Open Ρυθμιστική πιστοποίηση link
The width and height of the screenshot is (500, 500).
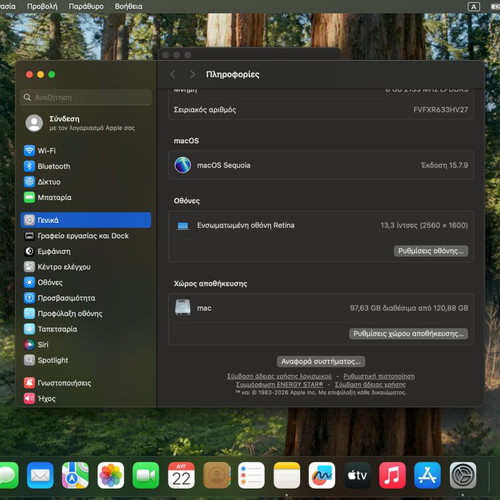pyautogui.click(x=379, y=376)
